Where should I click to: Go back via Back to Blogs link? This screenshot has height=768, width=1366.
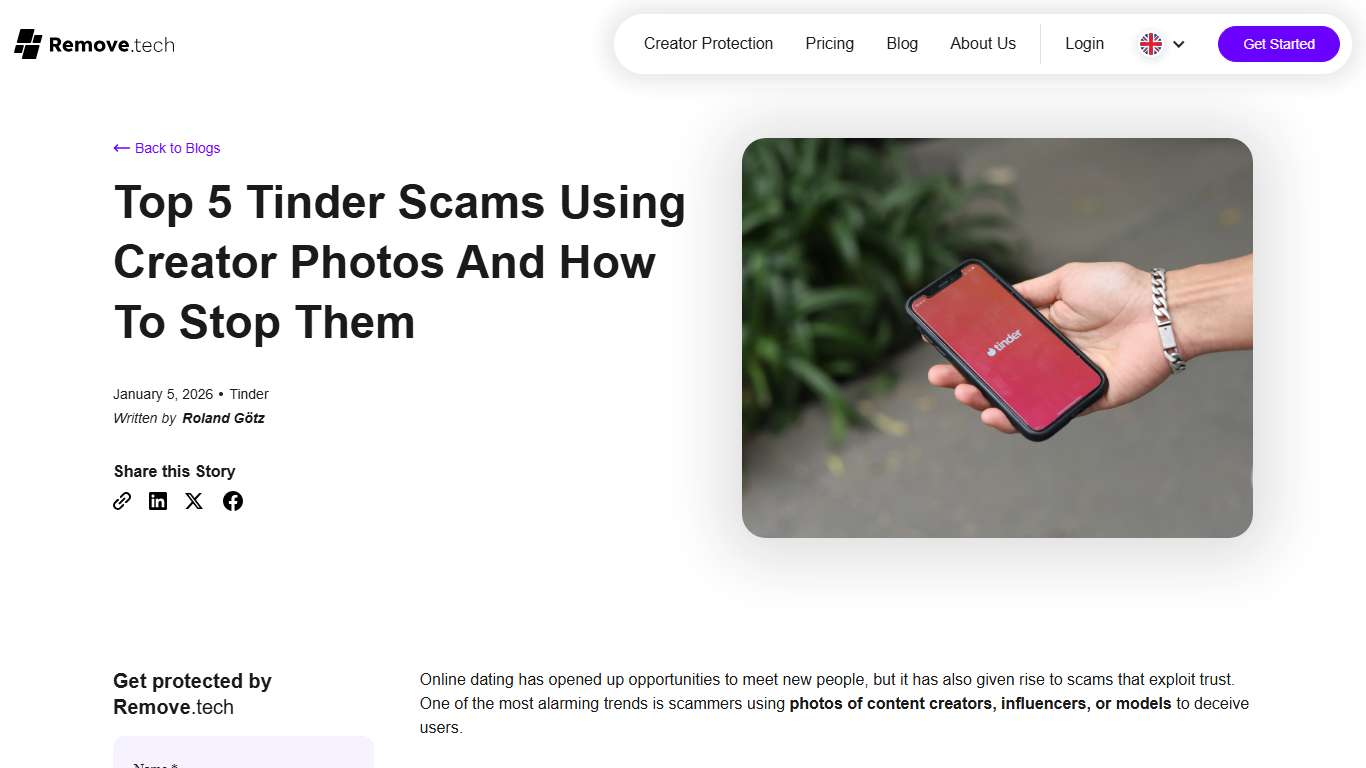point(167,148)
